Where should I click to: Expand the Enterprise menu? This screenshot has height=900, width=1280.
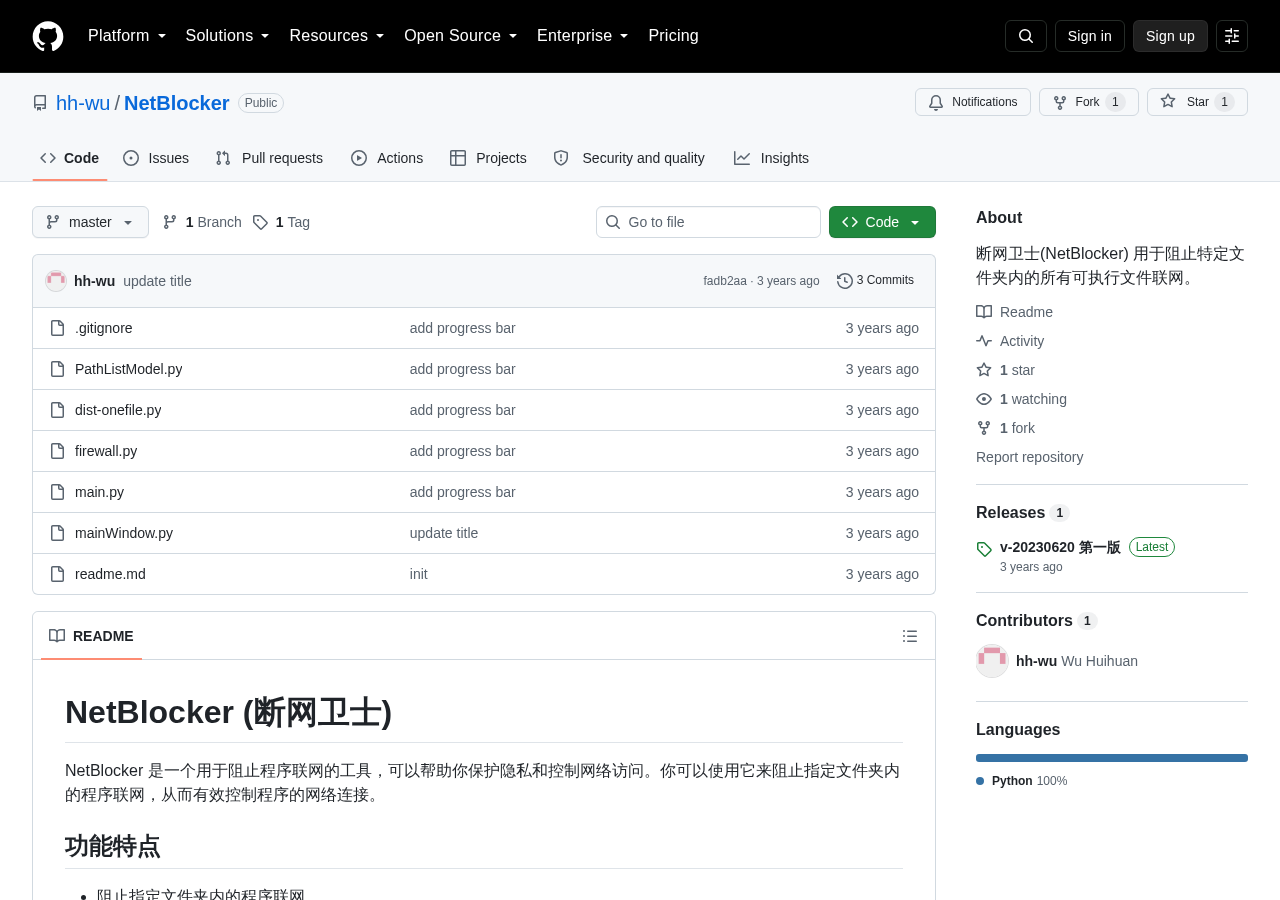583,36
